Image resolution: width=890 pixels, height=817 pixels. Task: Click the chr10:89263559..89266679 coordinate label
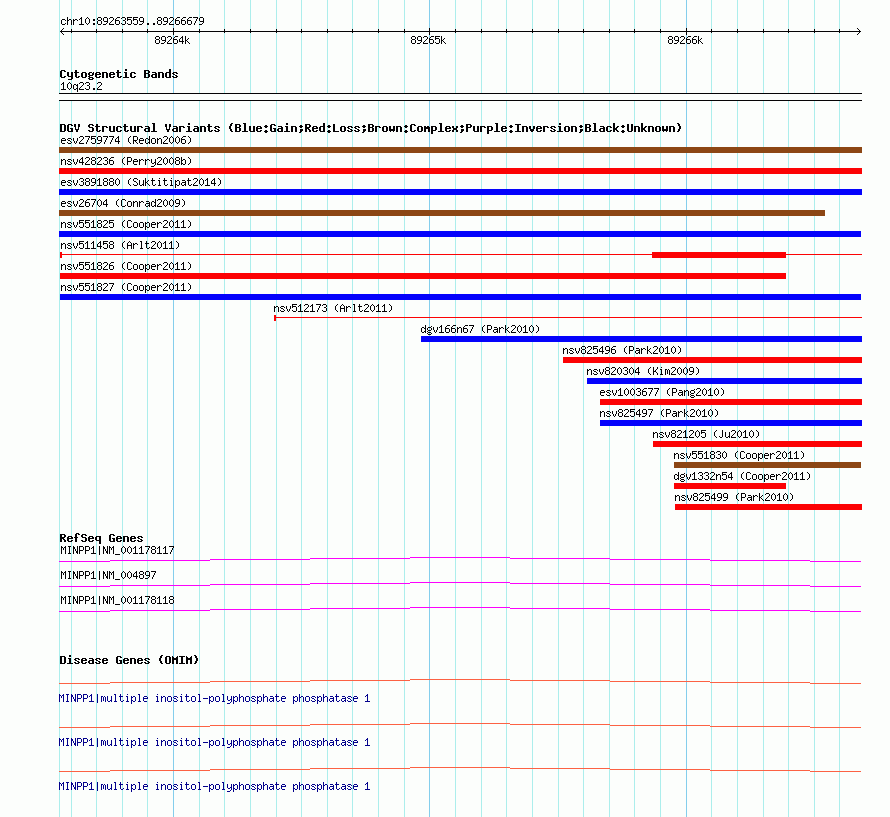tap(132, 21)
